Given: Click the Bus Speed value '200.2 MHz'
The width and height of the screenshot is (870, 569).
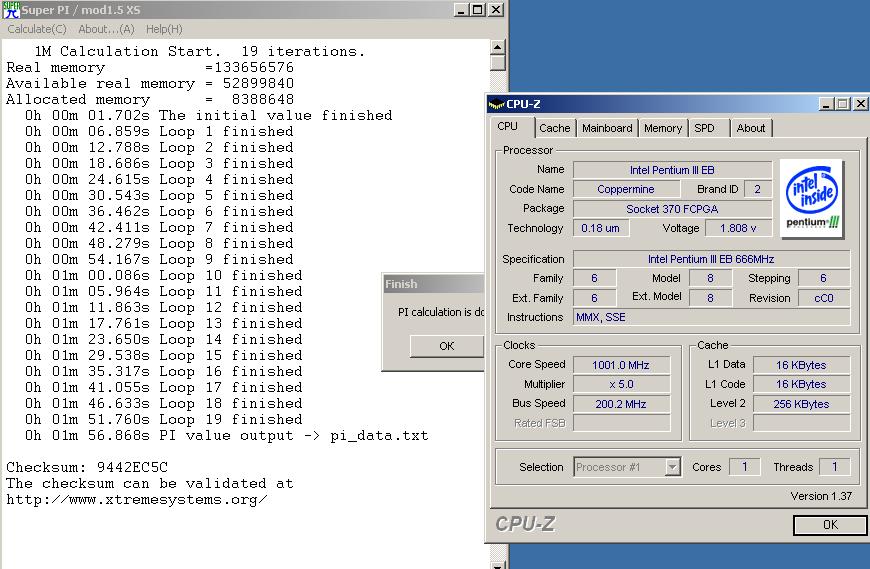Looking at the screenshot, I should click(621, 404).
